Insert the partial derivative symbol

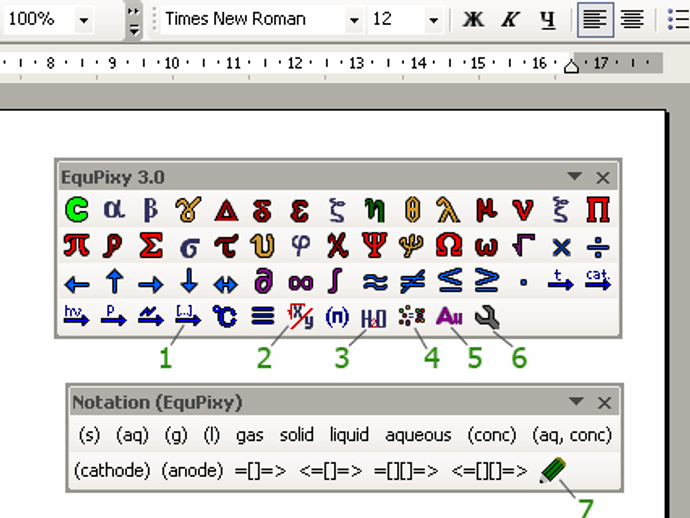click(x=263, y=281)
